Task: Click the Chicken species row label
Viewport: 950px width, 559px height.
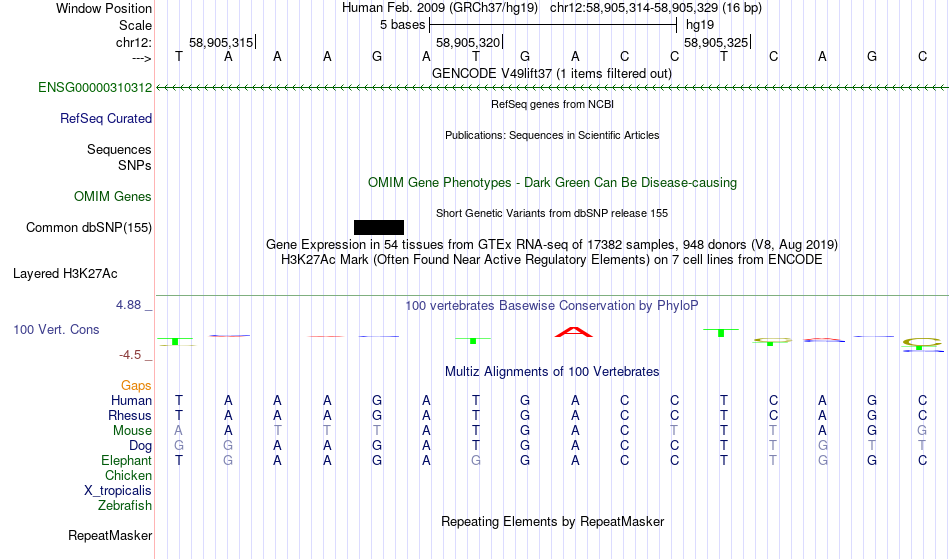Action: (x=128, y=475)
